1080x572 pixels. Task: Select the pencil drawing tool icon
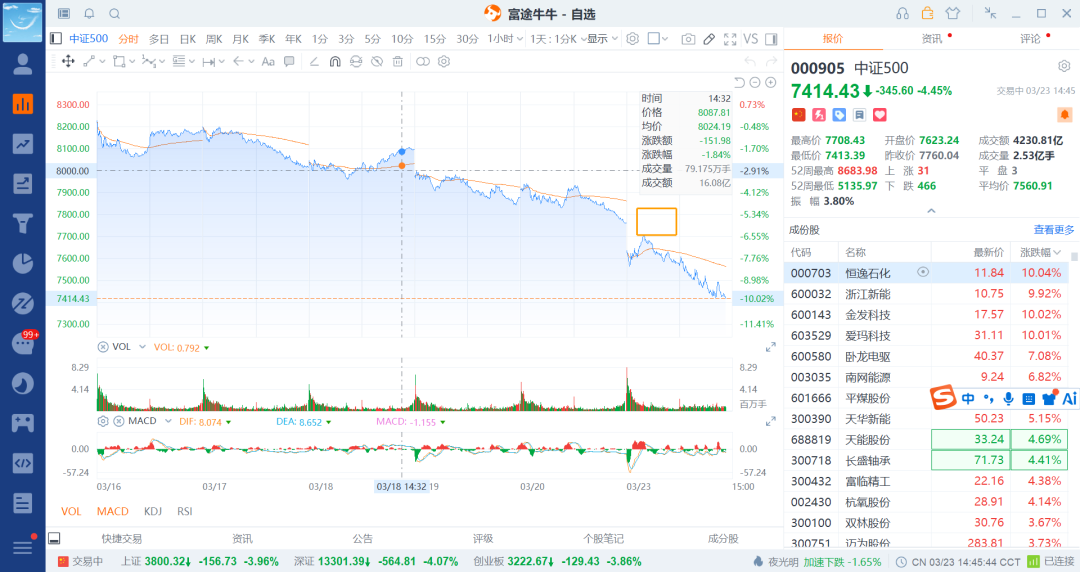[x=709, y=39]
